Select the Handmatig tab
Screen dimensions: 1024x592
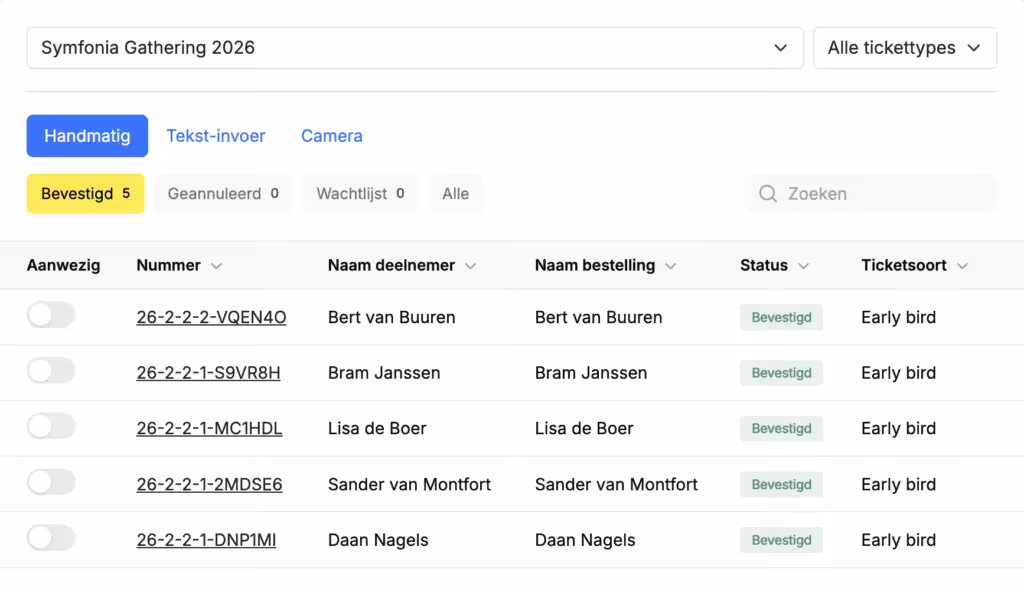[x=87, y=136]
